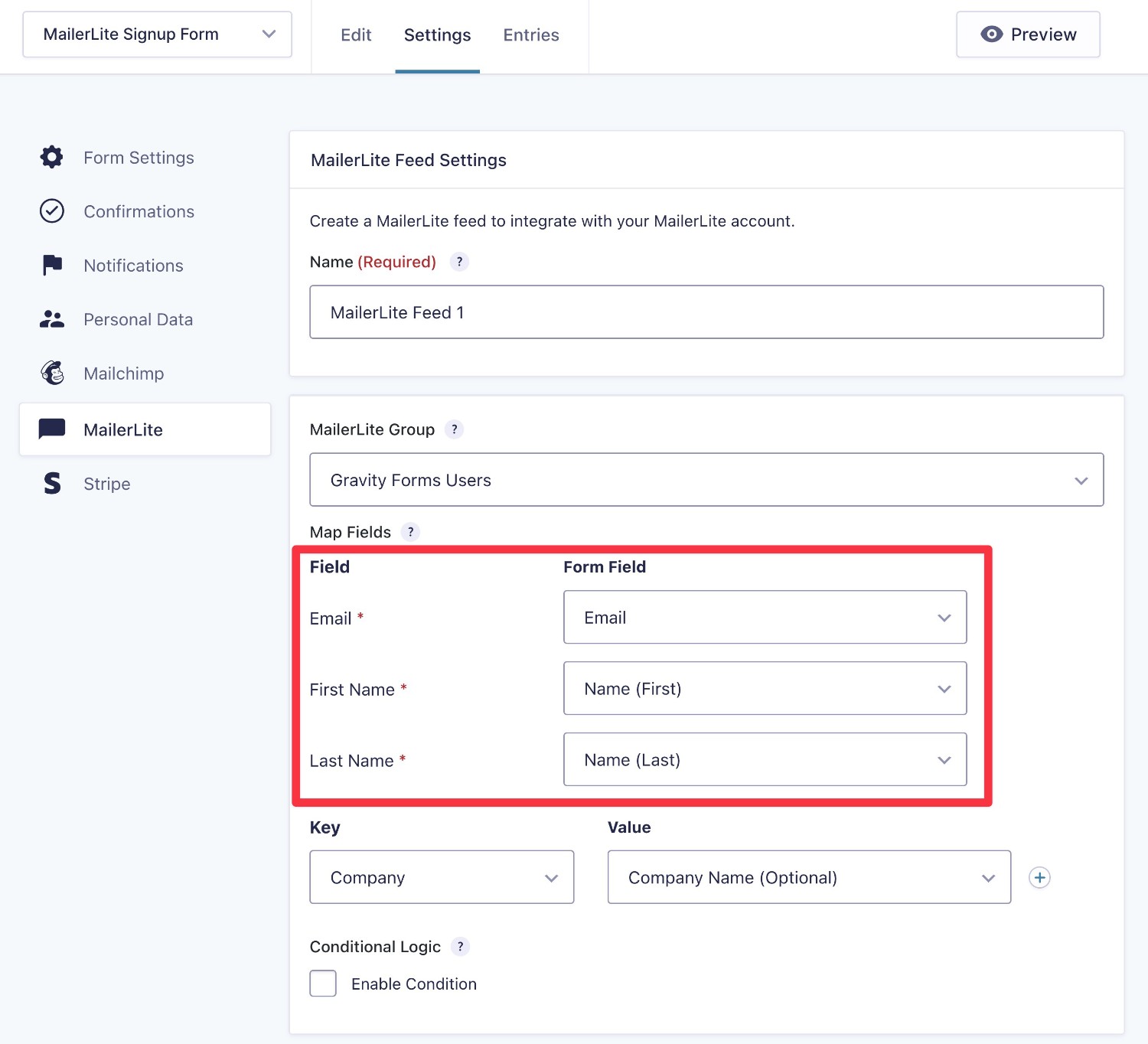
Task: Add another custom field mapping row
Action: click(1039, 877)
